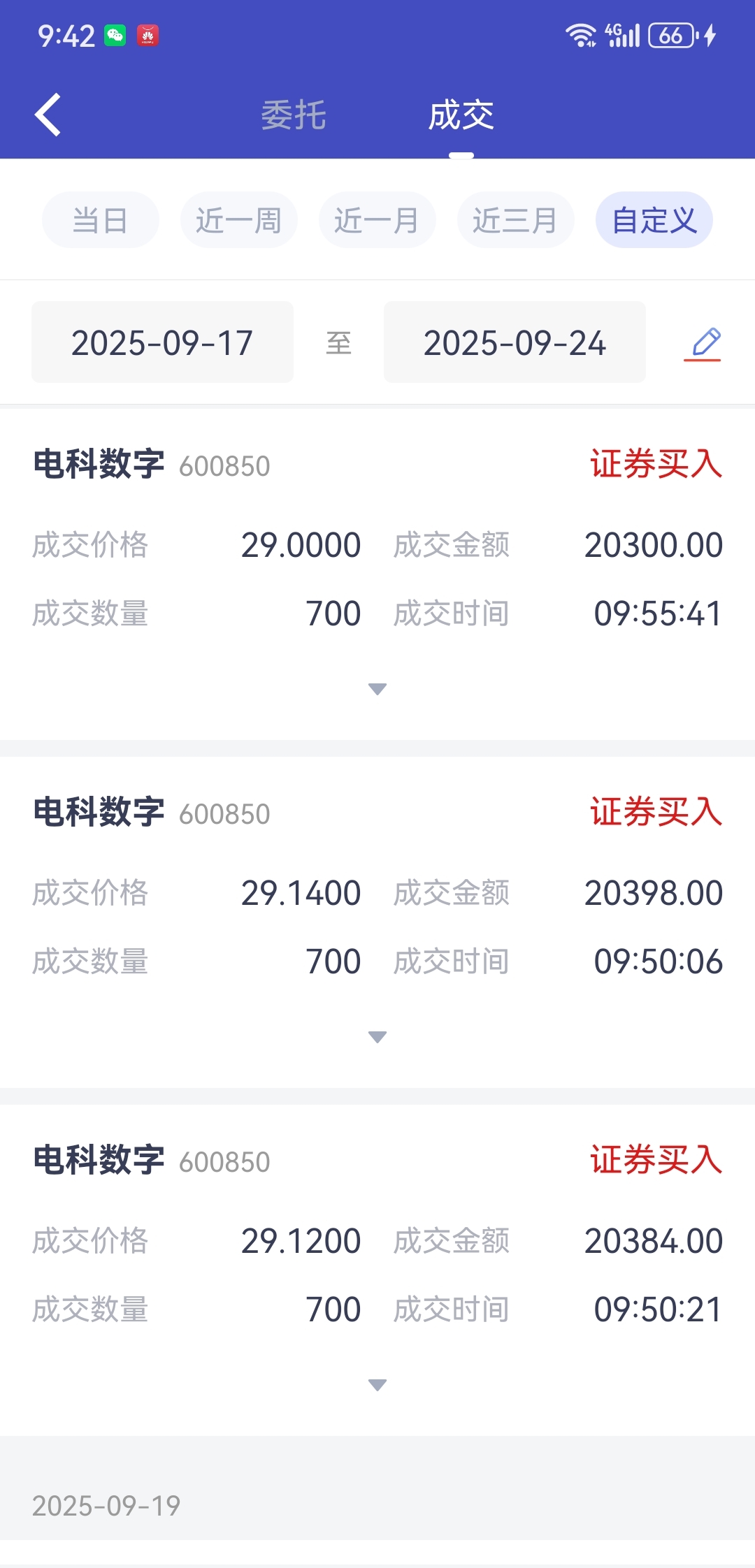Choose the 近三月 filter option

click(x=516, y=220)
